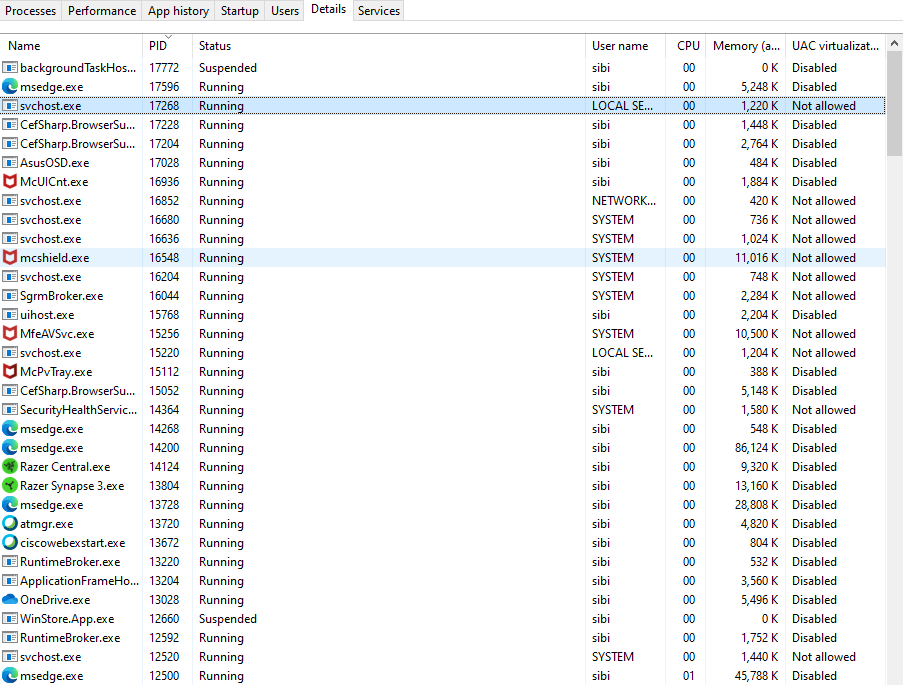Switch to the Services tab
This screenshot has width=903, height=685.
click(378, 10)
